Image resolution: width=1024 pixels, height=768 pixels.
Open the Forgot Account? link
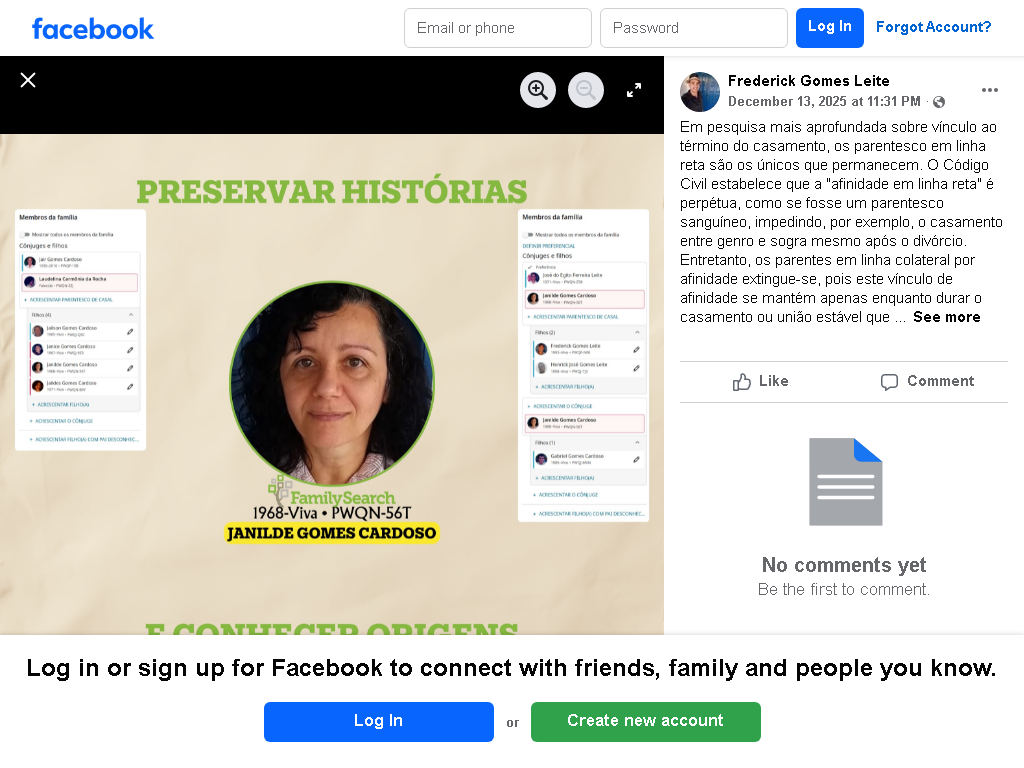pos(933,27)
